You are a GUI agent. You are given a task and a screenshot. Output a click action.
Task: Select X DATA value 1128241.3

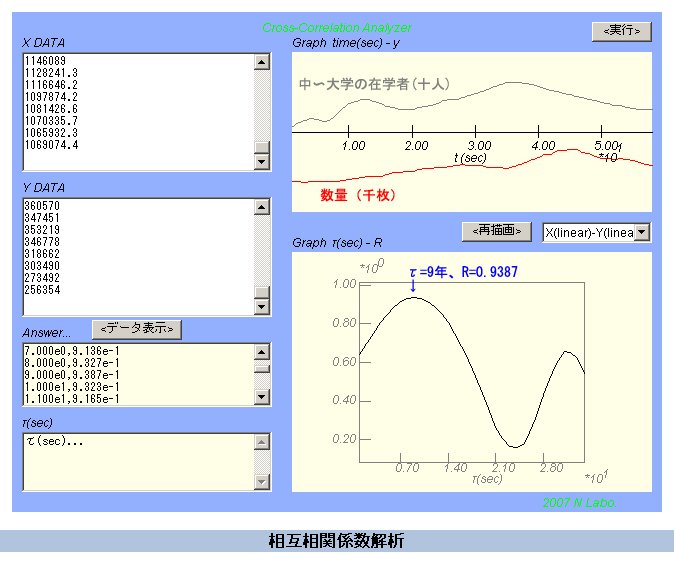tap(51, 73)
